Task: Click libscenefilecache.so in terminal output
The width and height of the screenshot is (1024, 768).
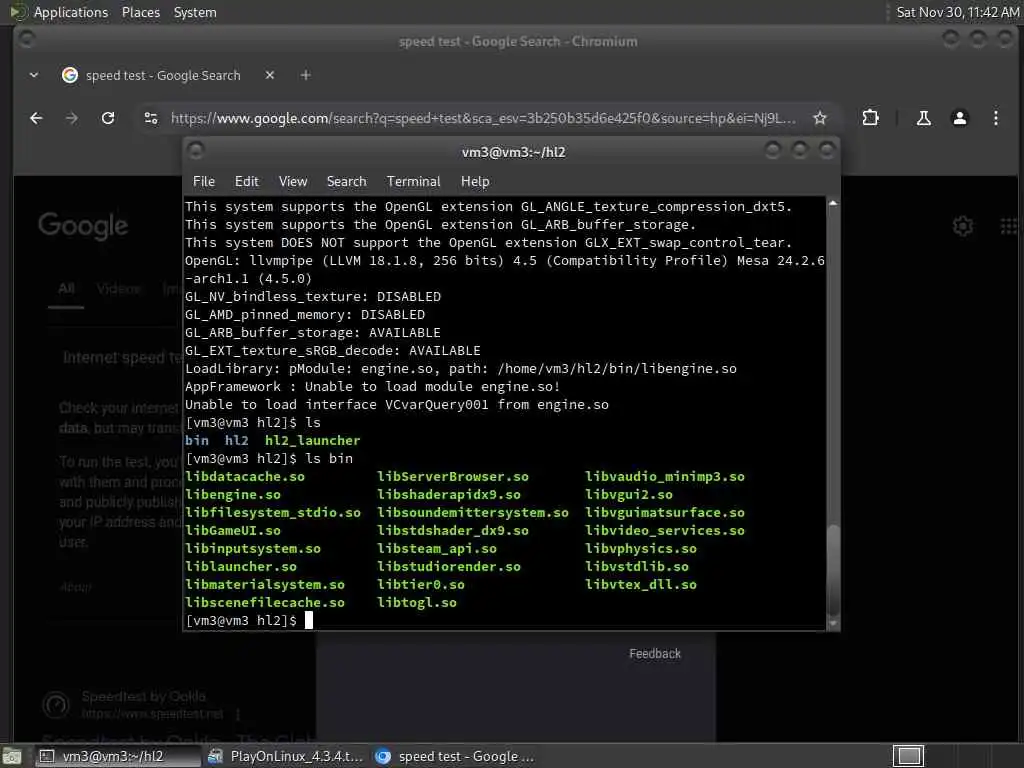Action: pos(264,603)
